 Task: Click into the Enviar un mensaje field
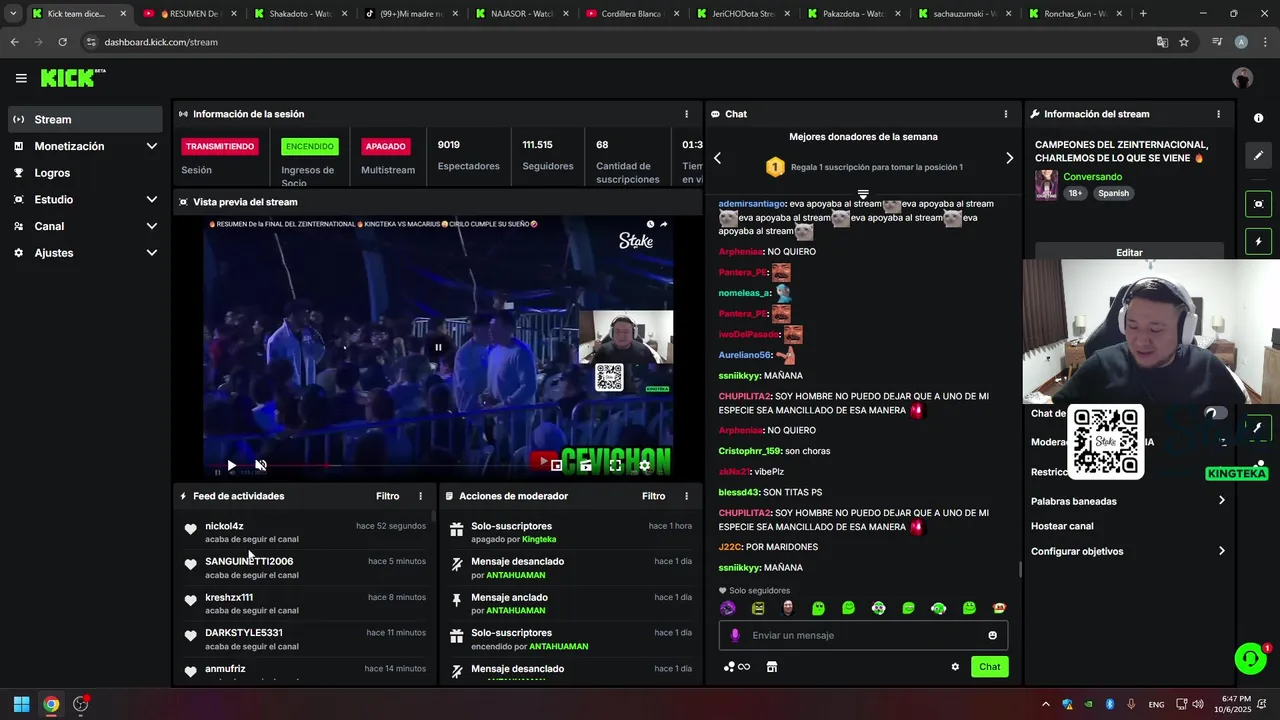(863, 635)
